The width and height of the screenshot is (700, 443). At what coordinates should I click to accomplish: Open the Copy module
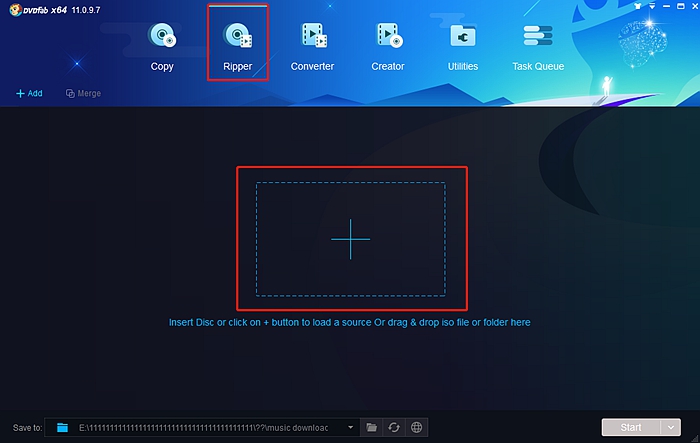click(x=162, y=46)
